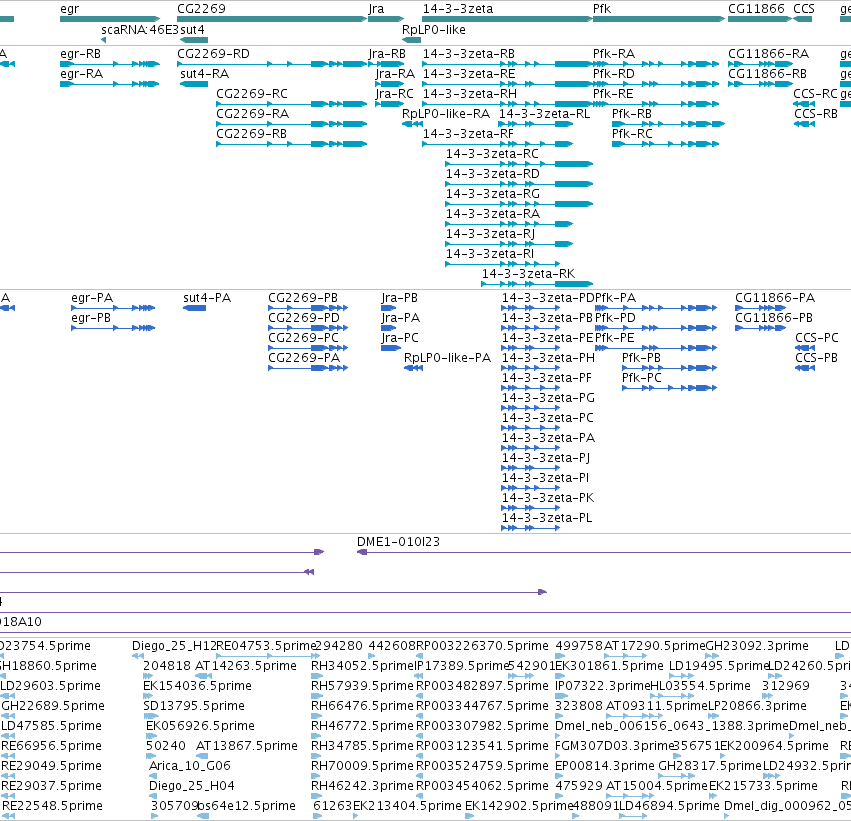Select transcript 14-3-3zeta-RE
Image resolution: width=851 pixels, height=821 pixels.
pyautogui.click(x=507, y=84)
